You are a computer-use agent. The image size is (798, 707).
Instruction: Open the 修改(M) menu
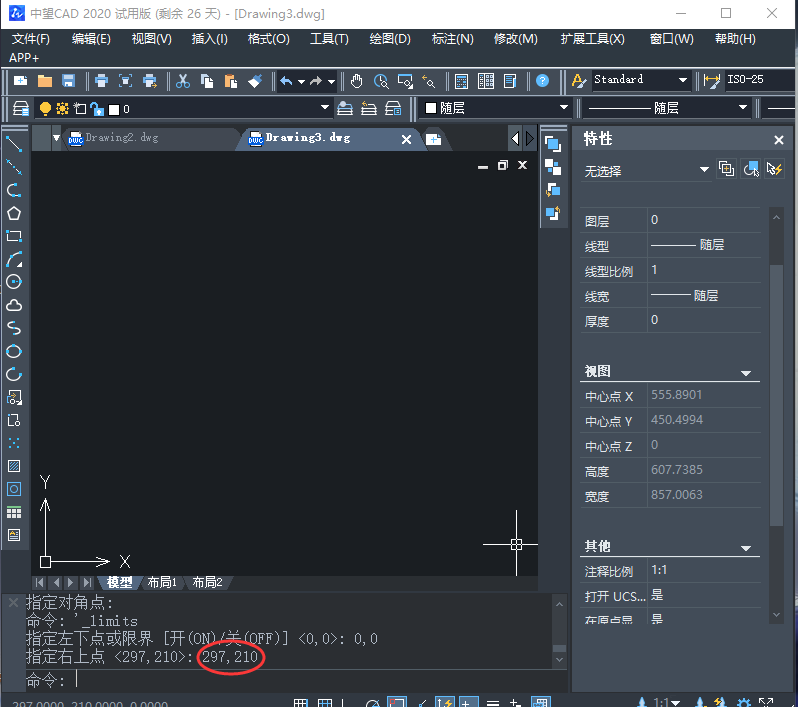pyautogui.click(x=515, y=39)
